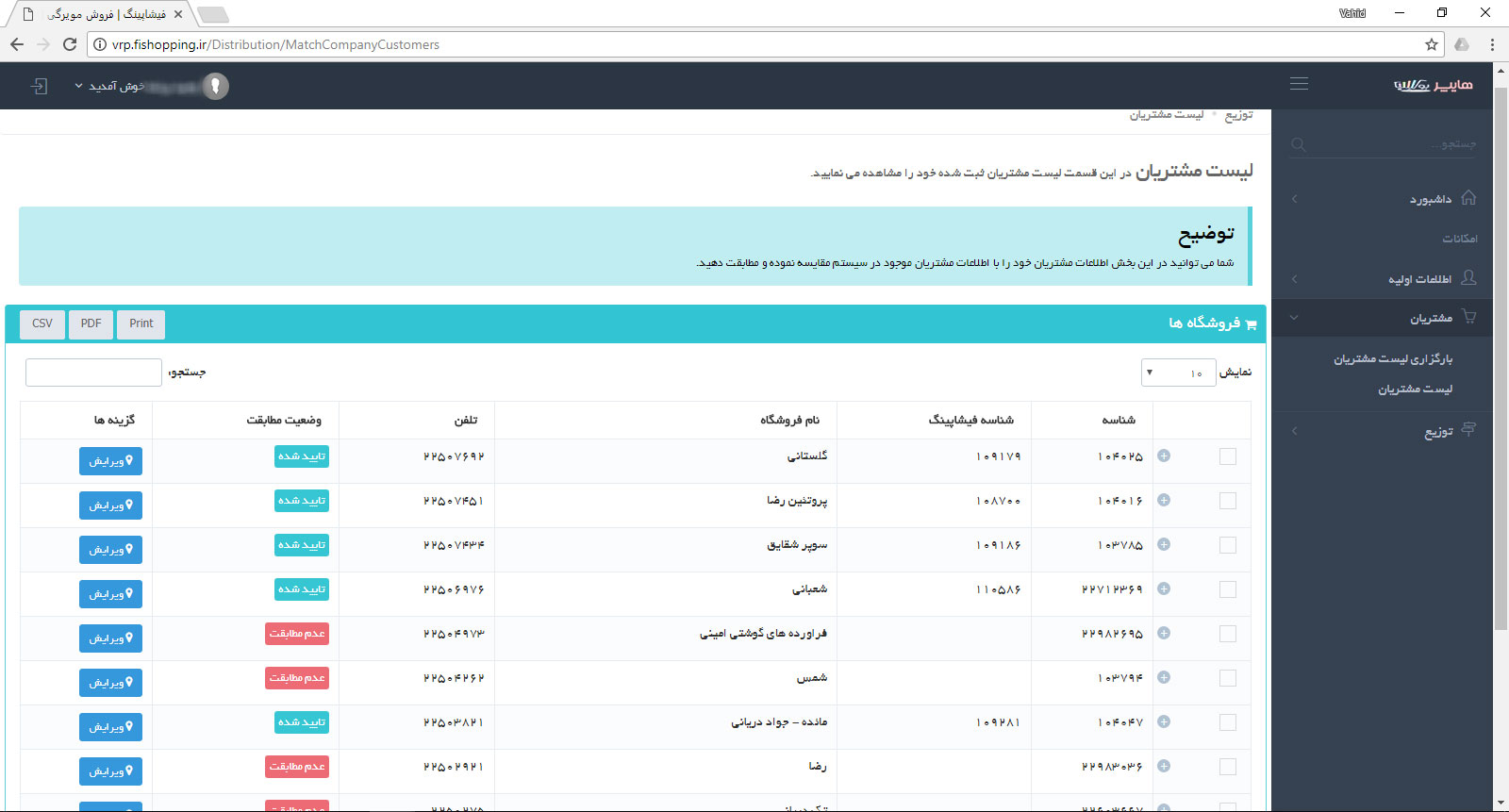Expand row details for گلستانی with plus icon
Image resolution: width=1509 pixels, height=812 pixels.
click(1164, 456)
